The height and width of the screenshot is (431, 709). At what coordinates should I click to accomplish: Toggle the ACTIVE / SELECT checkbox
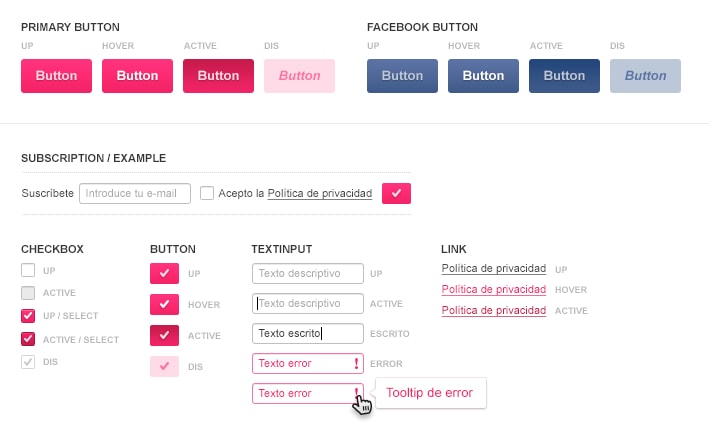28,339
